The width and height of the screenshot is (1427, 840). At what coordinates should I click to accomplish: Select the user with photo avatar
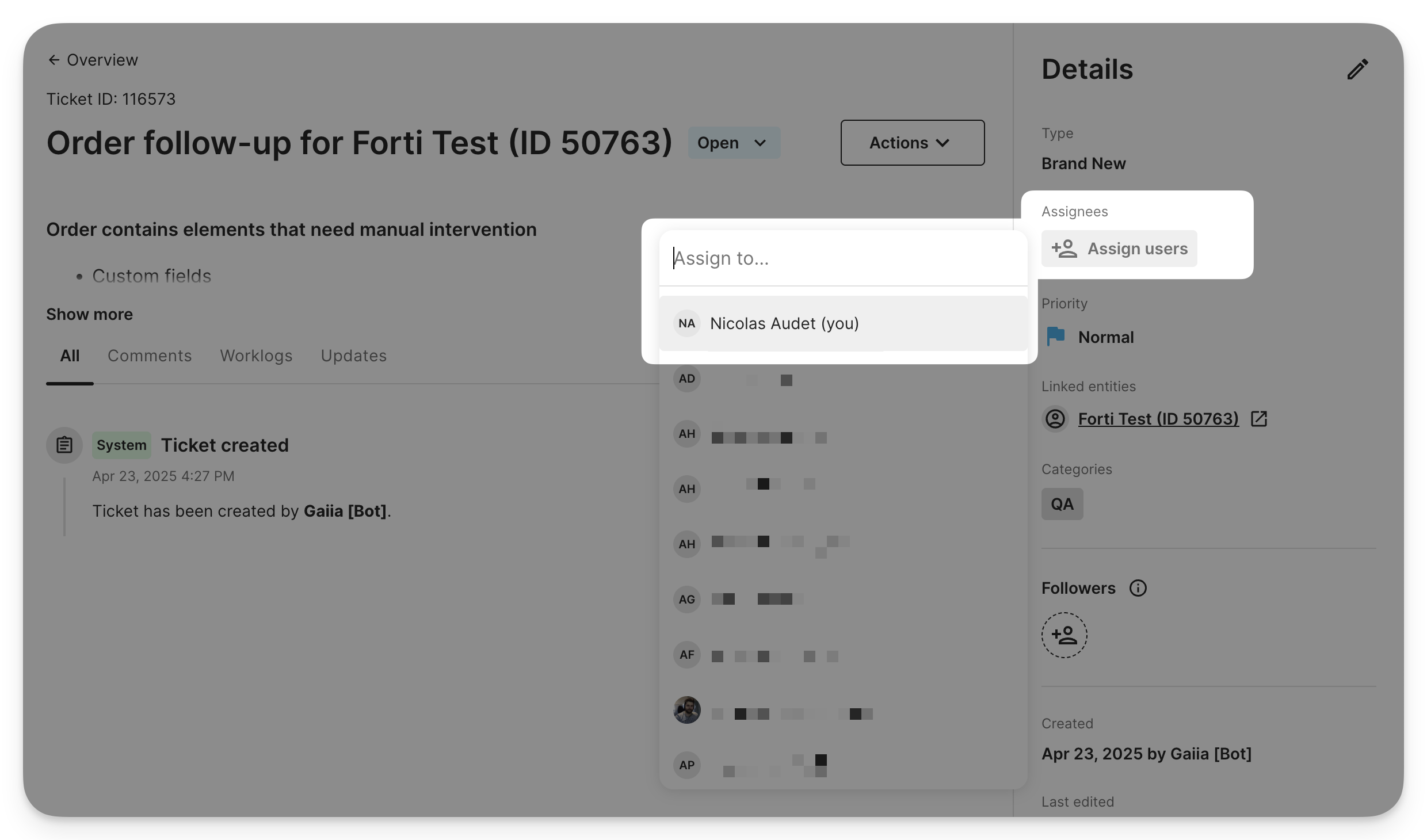click(843, 710)
